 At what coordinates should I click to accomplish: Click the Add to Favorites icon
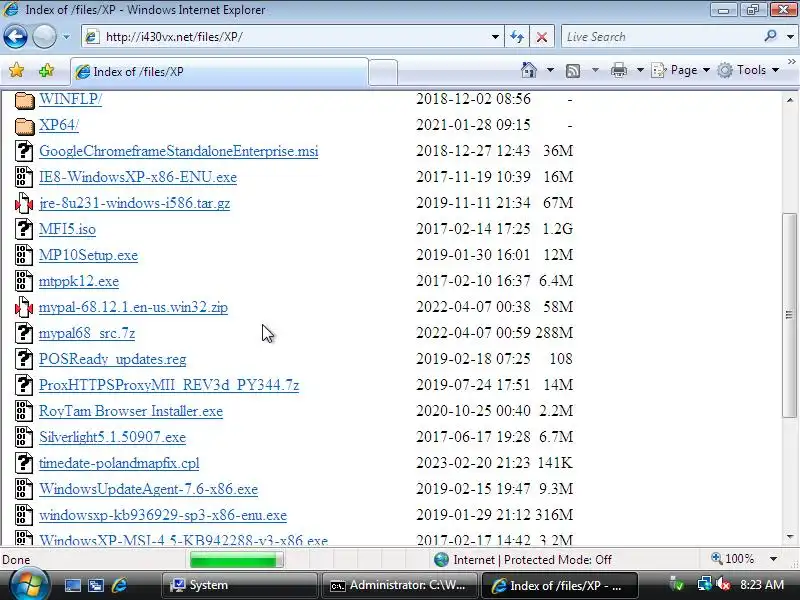pos(46,70)
